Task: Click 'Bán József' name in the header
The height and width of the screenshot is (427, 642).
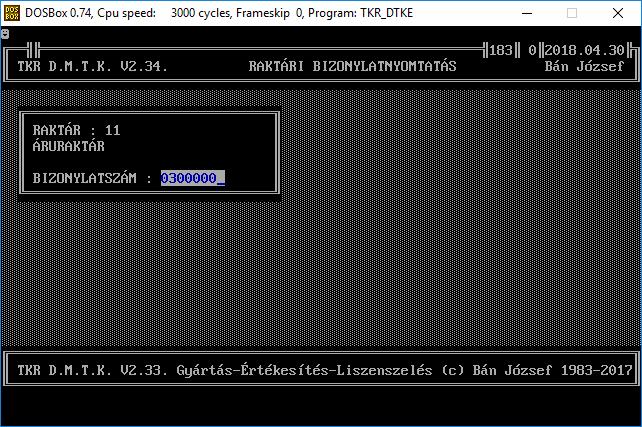Action: 584,66
